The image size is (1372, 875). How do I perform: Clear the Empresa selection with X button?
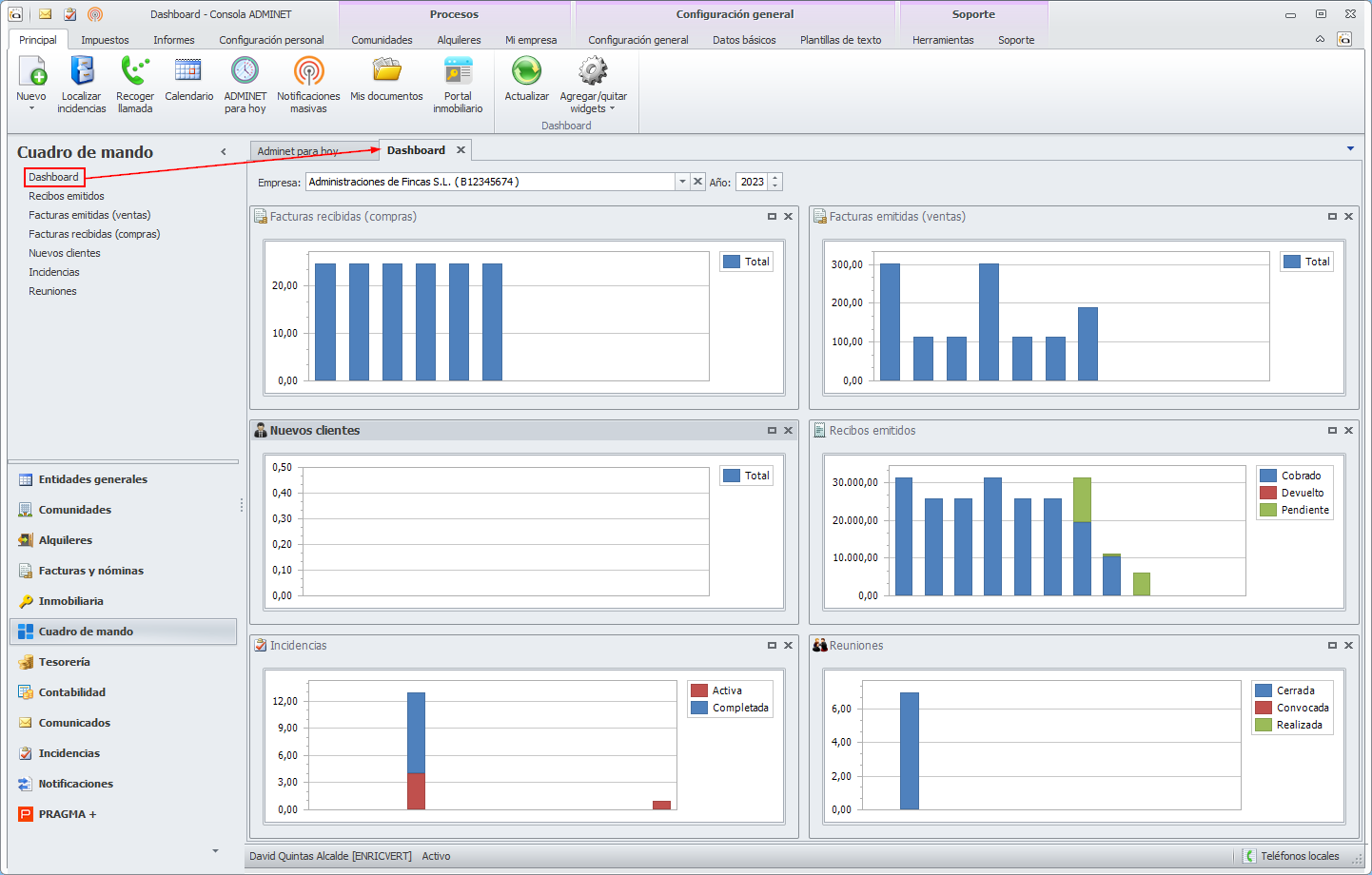pyautogui.click(x=698, y=182)
